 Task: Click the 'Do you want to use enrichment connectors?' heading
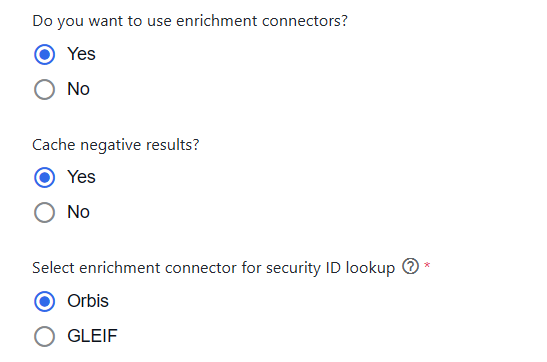190,21
